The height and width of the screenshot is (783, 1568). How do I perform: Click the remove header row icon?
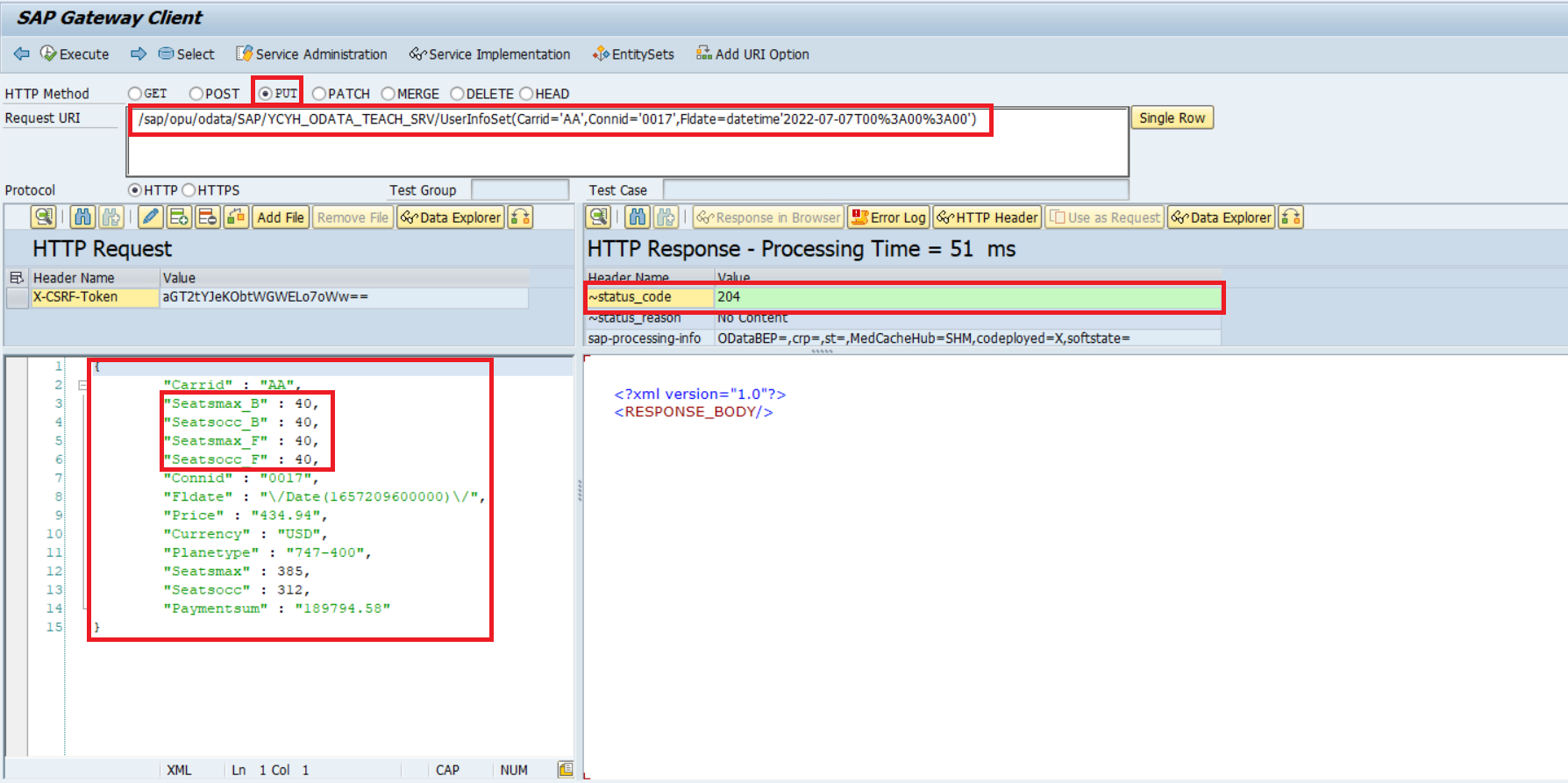tap(208, 217)
